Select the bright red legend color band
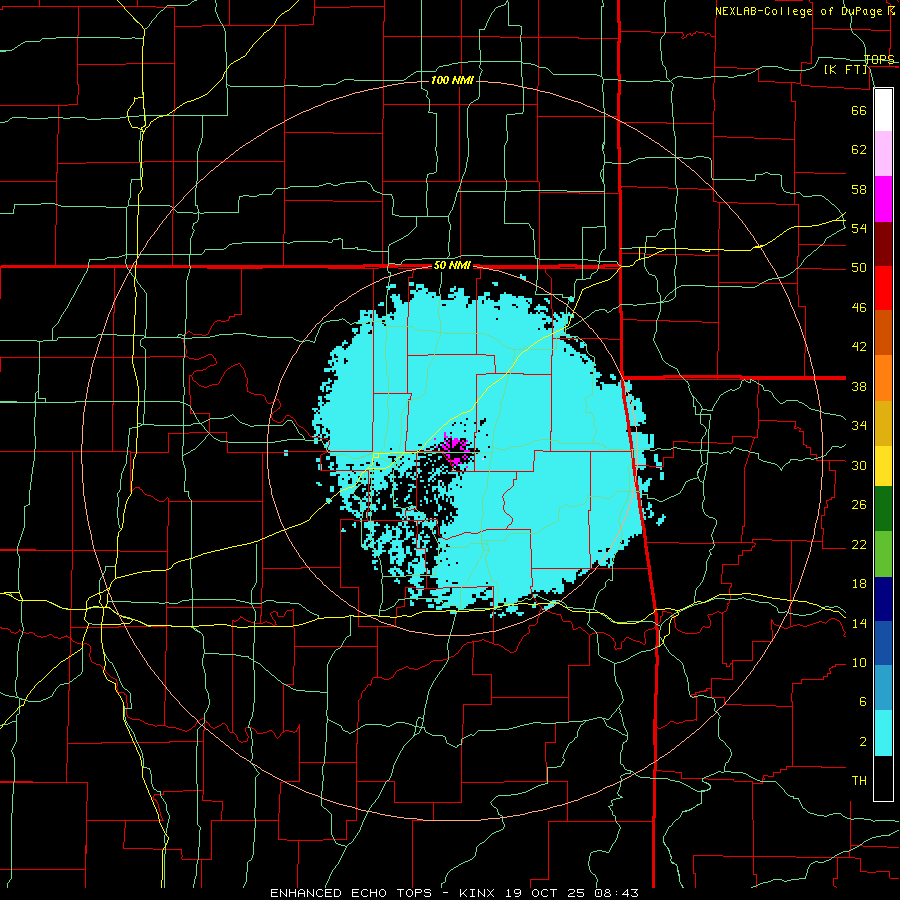 [883, 288]
